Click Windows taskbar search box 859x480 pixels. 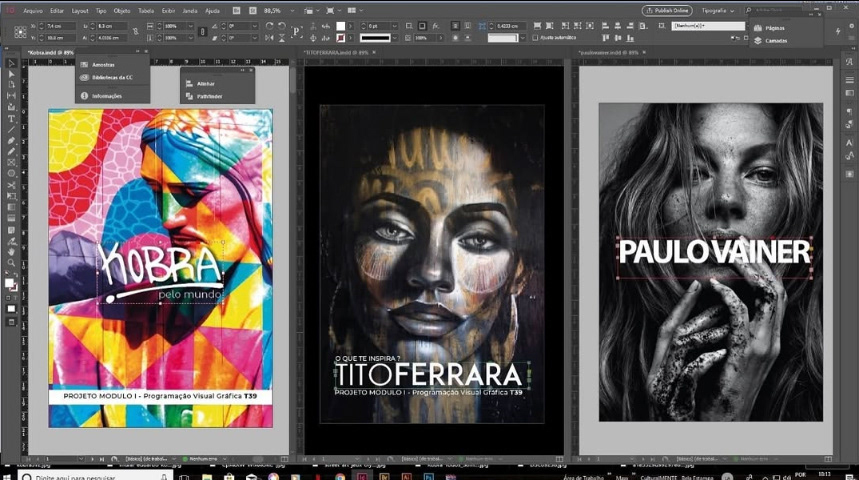[95, 476]
